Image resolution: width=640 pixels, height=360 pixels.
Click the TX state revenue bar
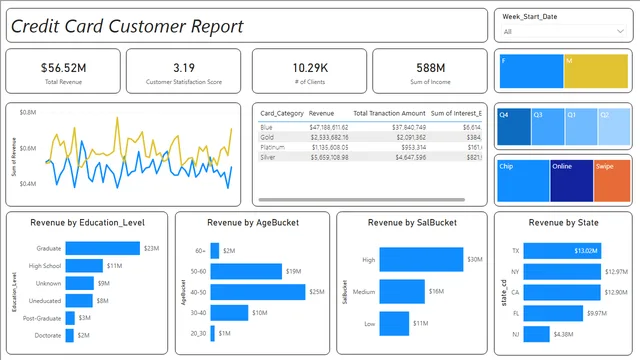click(x=562, y=251)
